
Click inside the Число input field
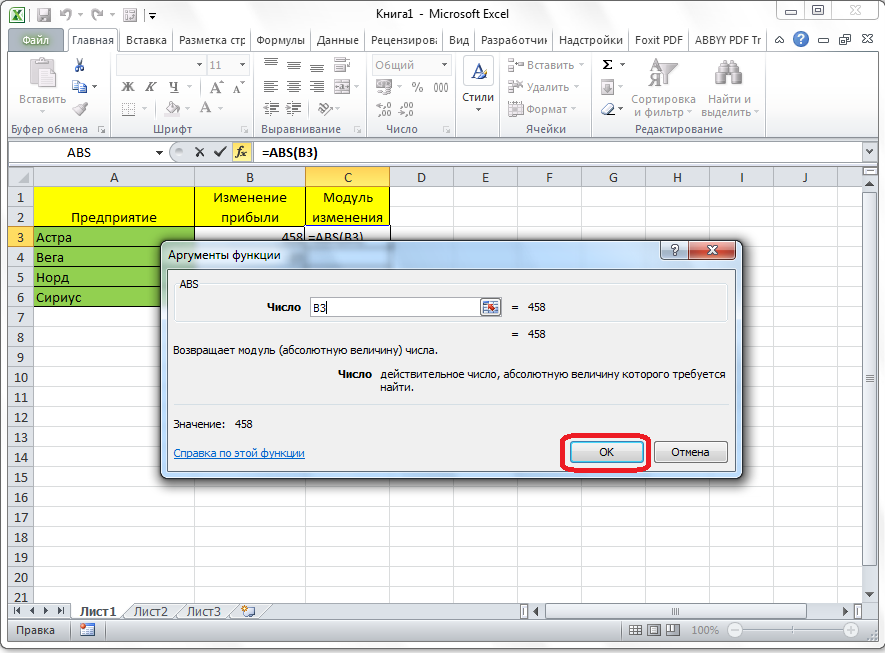[x=395, y=308]
